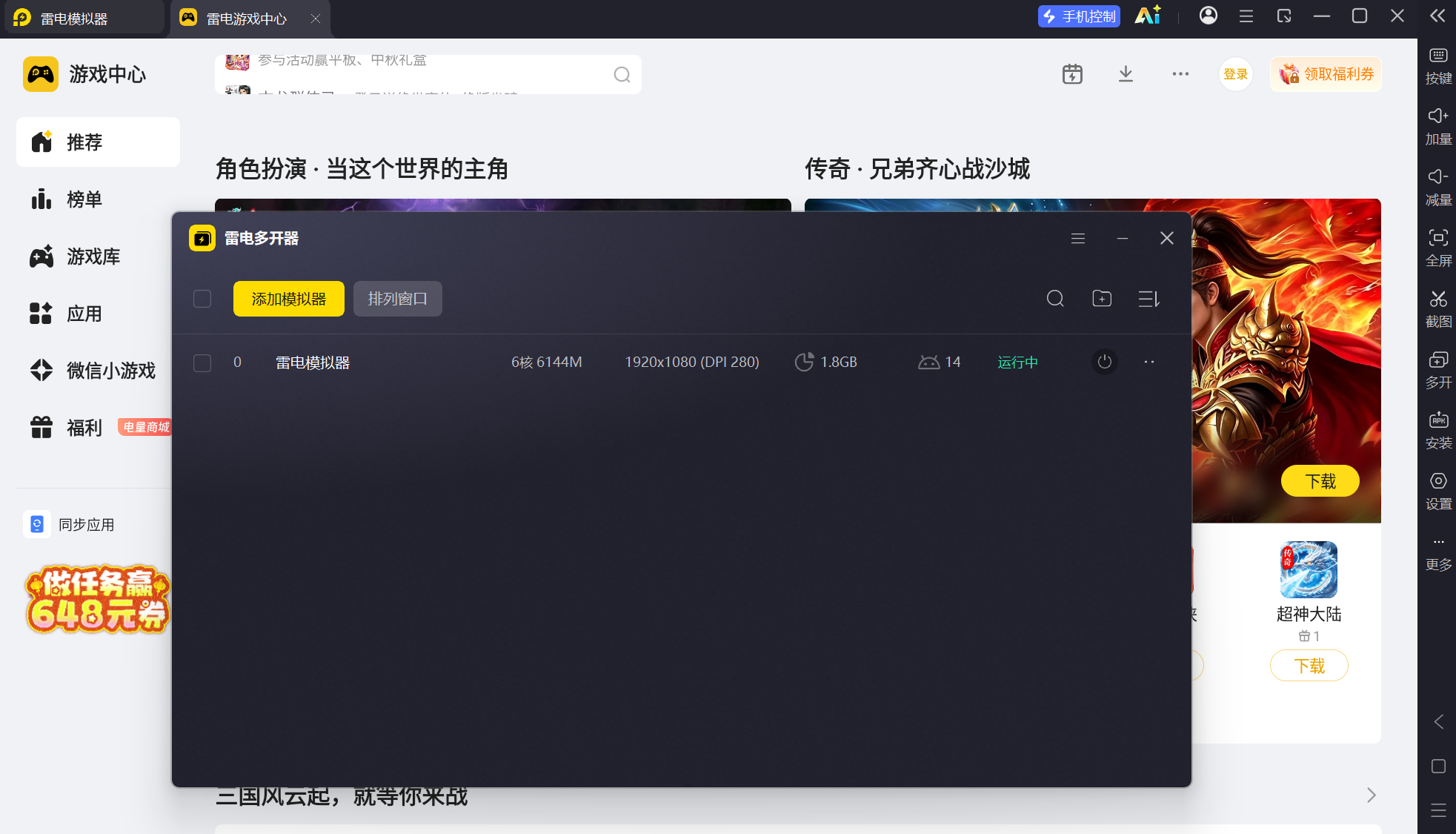Open emulator 设置 settings
Screen dimensions: 1456x834
pyautogui.click(x=1438, y=492)
